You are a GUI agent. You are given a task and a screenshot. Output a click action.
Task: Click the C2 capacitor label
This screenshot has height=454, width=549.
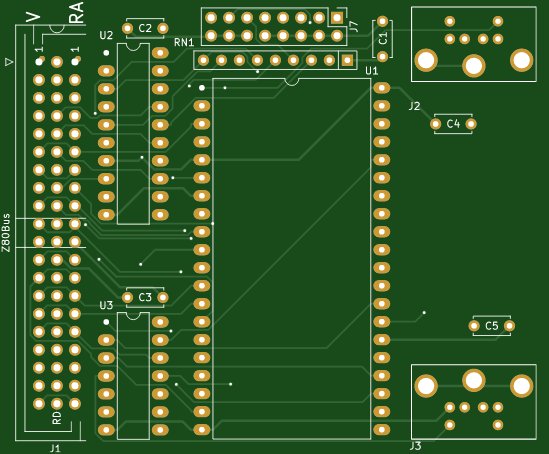145,28
